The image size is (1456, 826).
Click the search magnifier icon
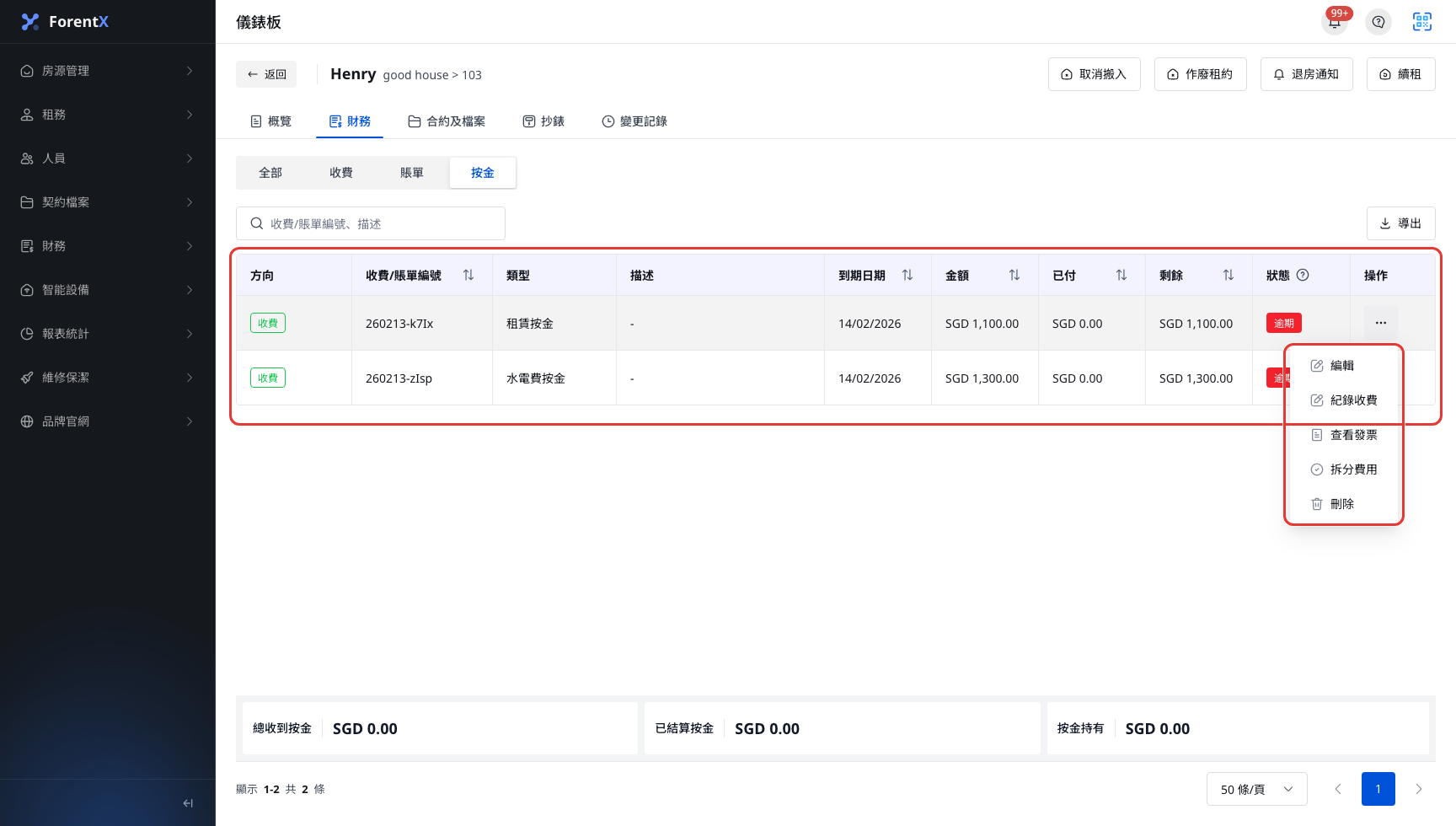pos(257,223)
